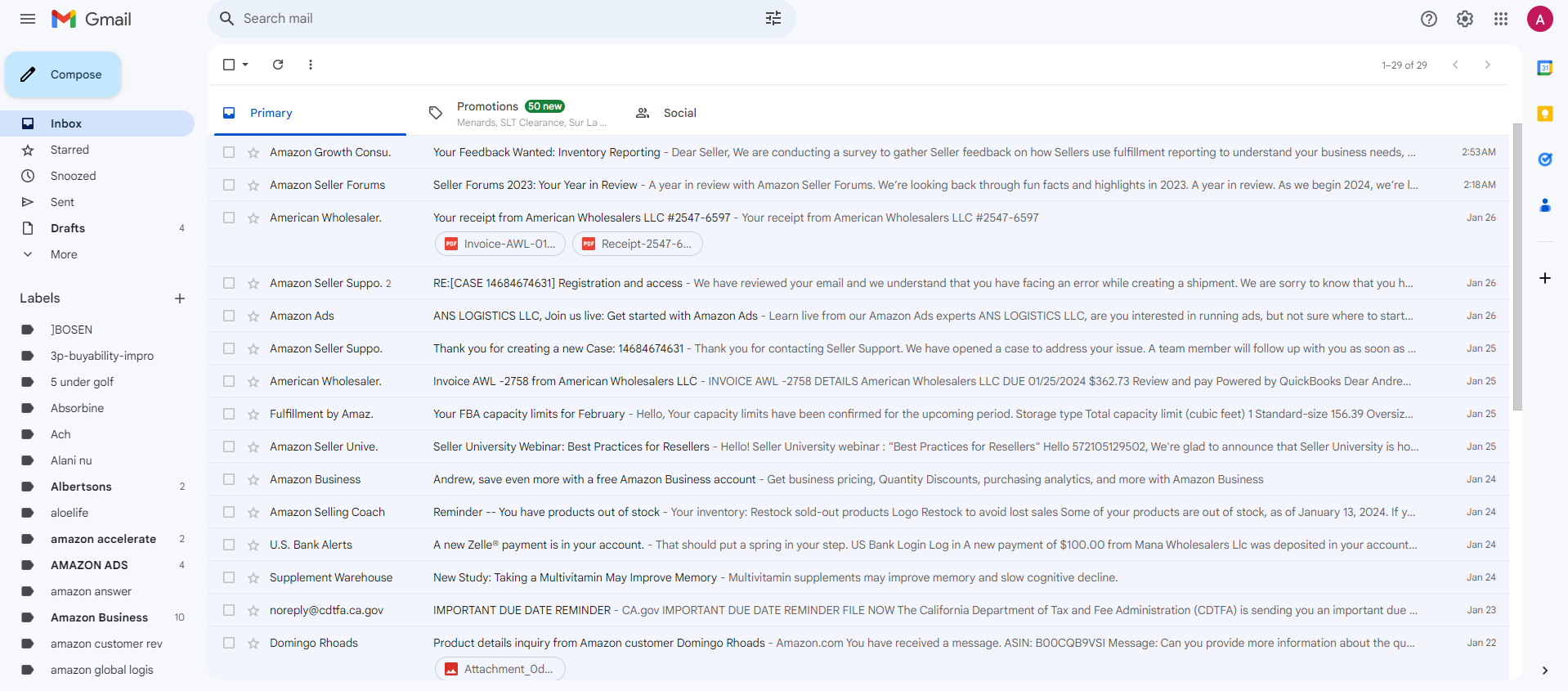Show the side panel chevron

click(x=1545, y=671)
